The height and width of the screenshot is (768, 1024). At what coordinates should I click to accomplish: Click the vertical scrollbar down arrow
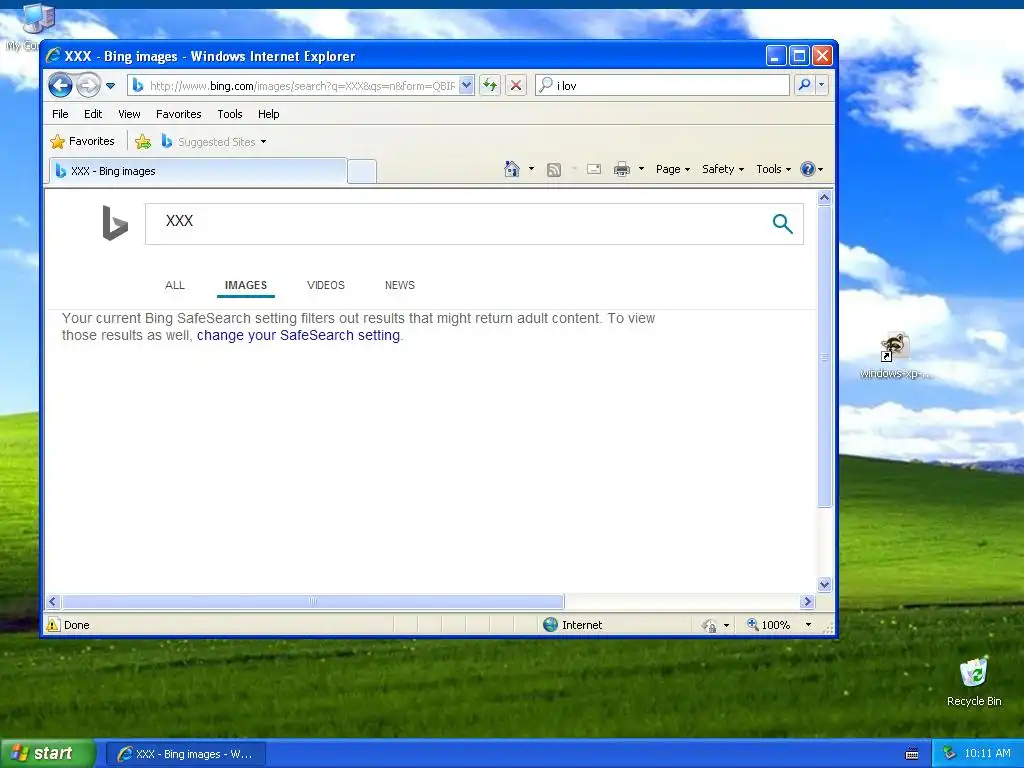tap(824, 584)
